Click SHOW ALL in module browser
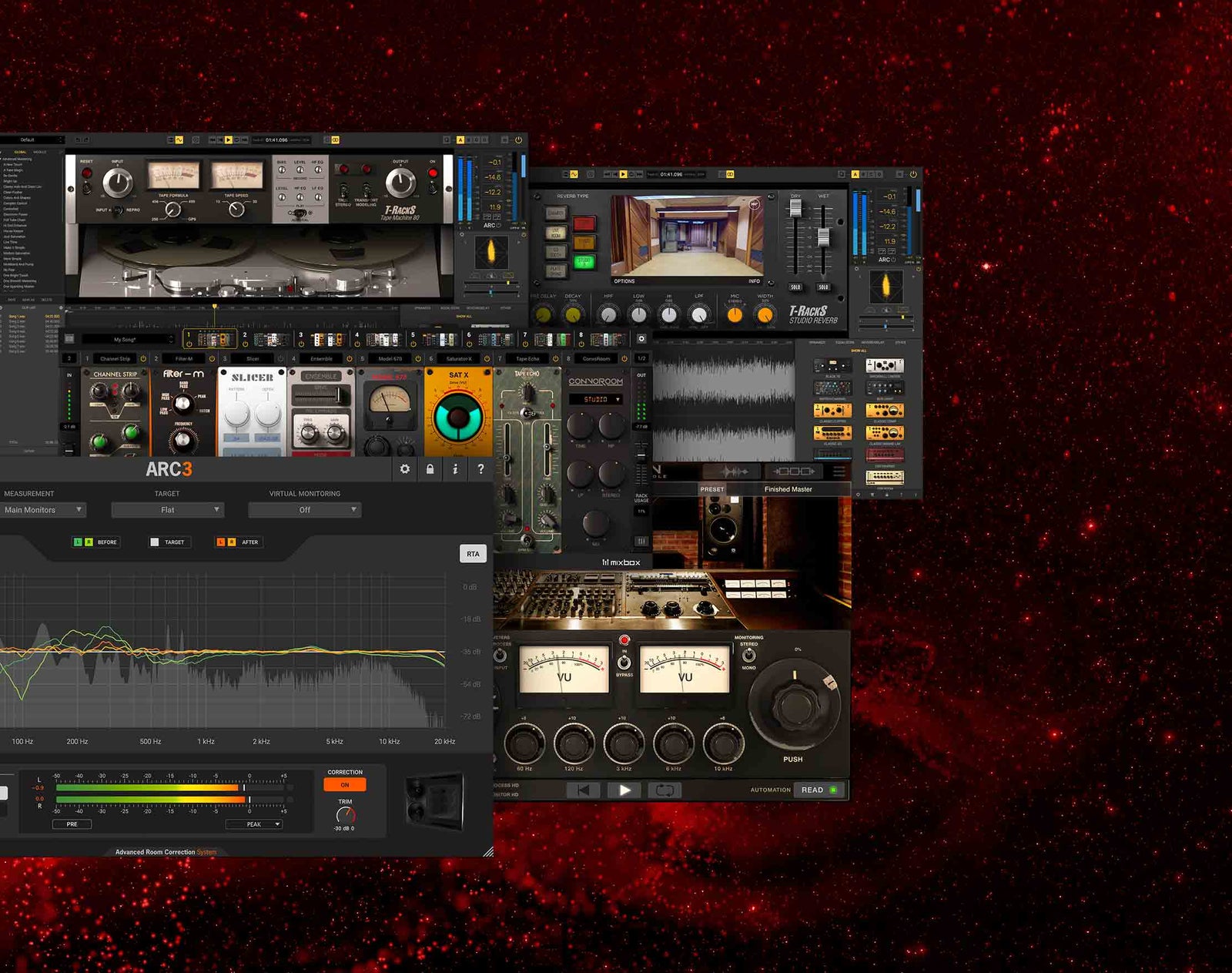1232x973 pixels. [x=859, y=351]
